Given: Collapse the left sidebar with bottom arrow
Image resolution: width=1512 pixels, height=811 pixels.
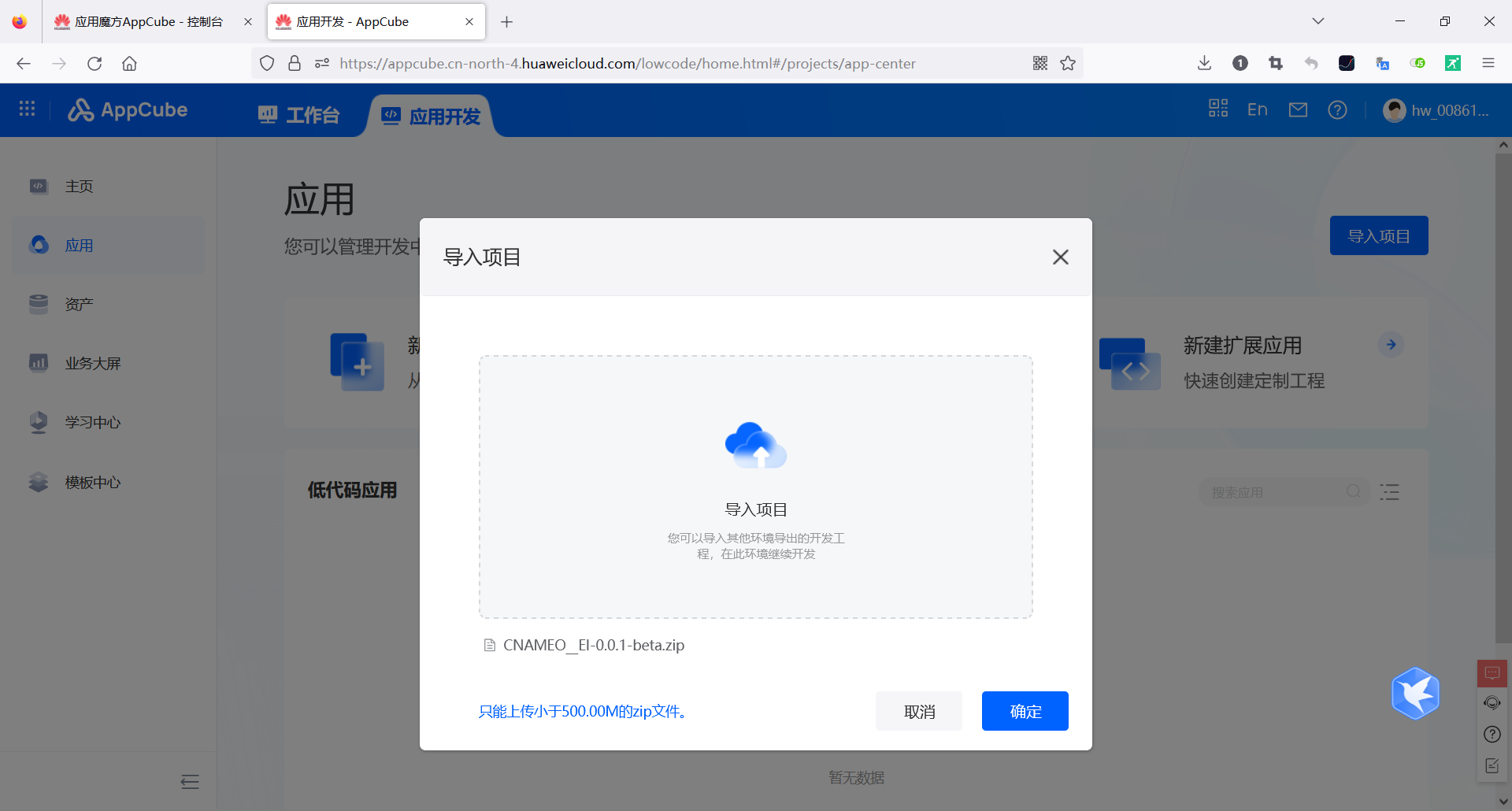Looking at the screenshot, I should [189, 782].
